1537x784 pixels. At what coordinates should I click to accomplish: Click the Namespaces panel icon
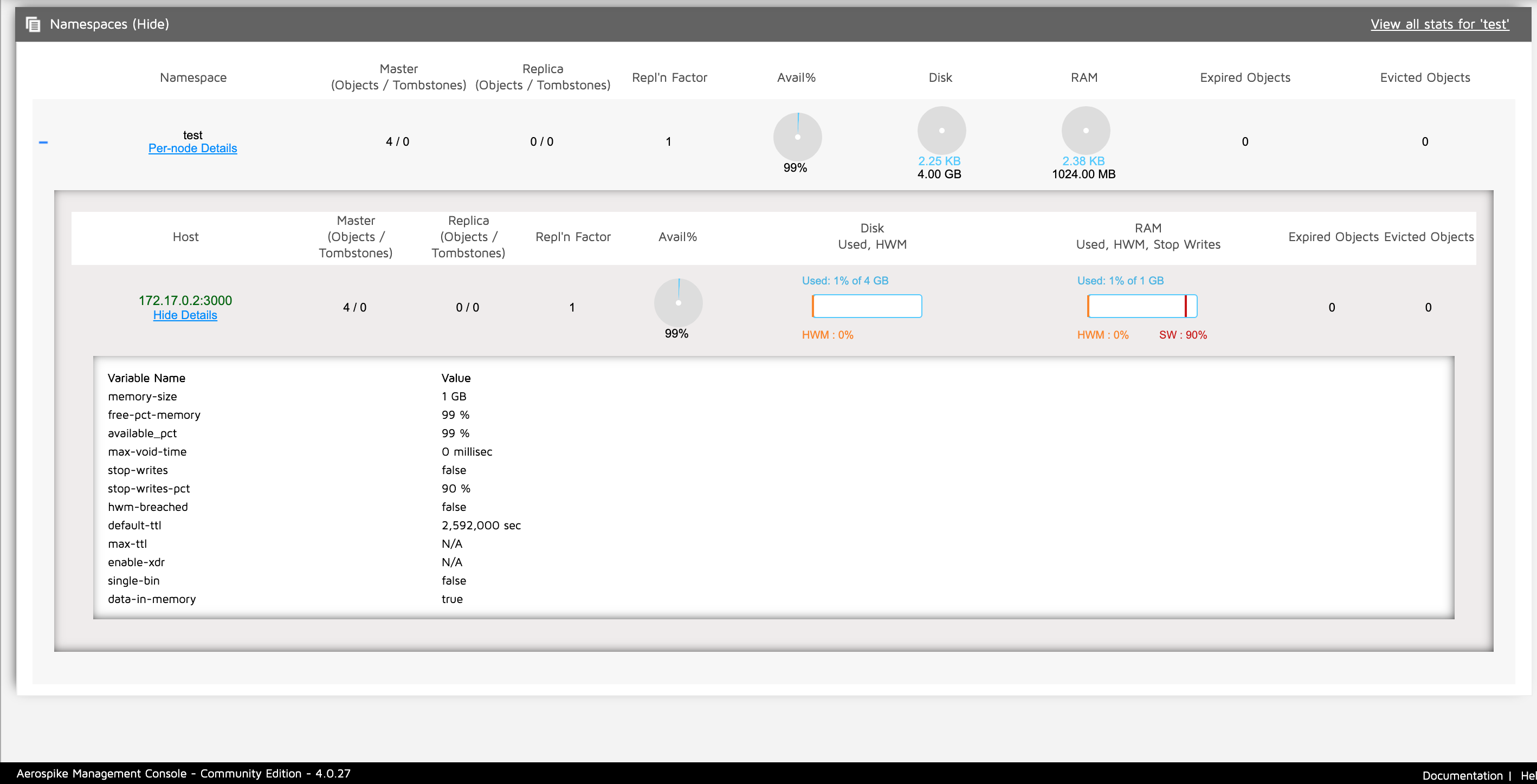pos(34,24)
